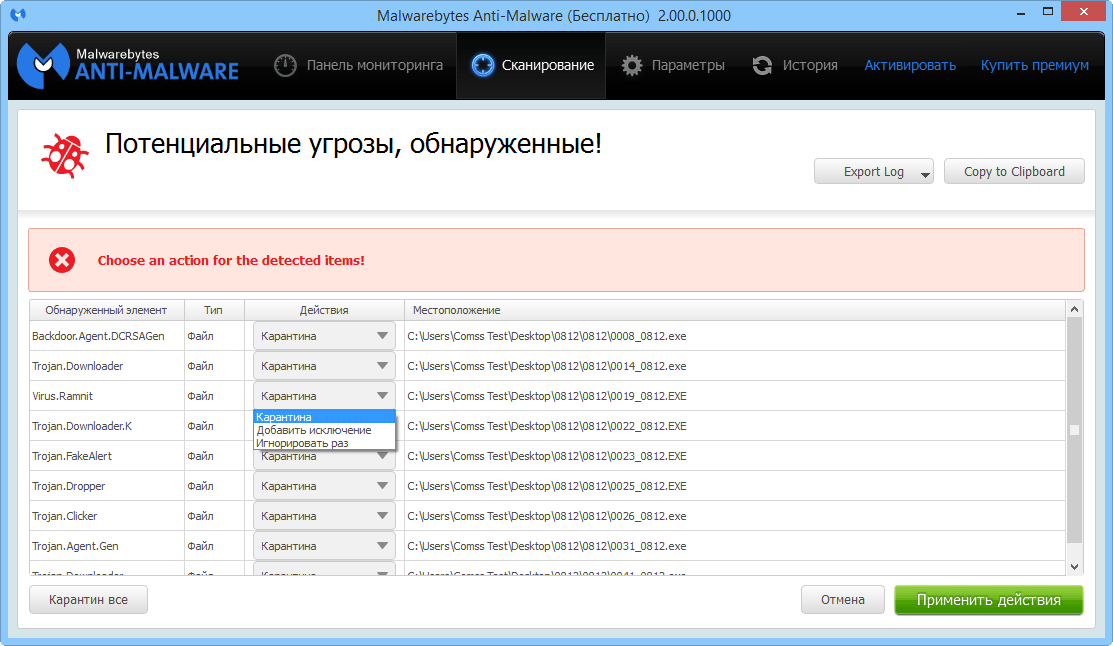The width and height of the screenshot is (1113, 646).
Task: Click the scrollbar down arrow of the threats list
Action: [1074, 564]
